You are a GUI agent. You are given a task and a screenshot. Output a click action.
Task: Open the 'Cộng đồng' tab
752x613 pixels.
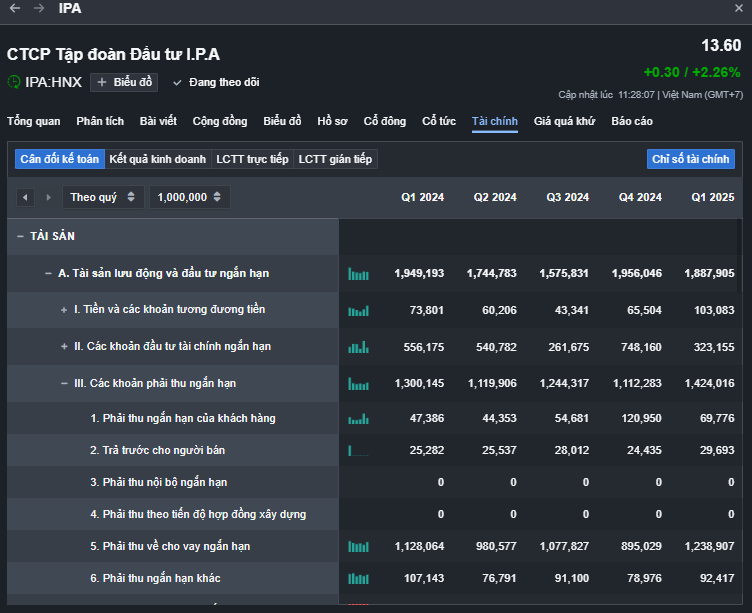point(220,121)
